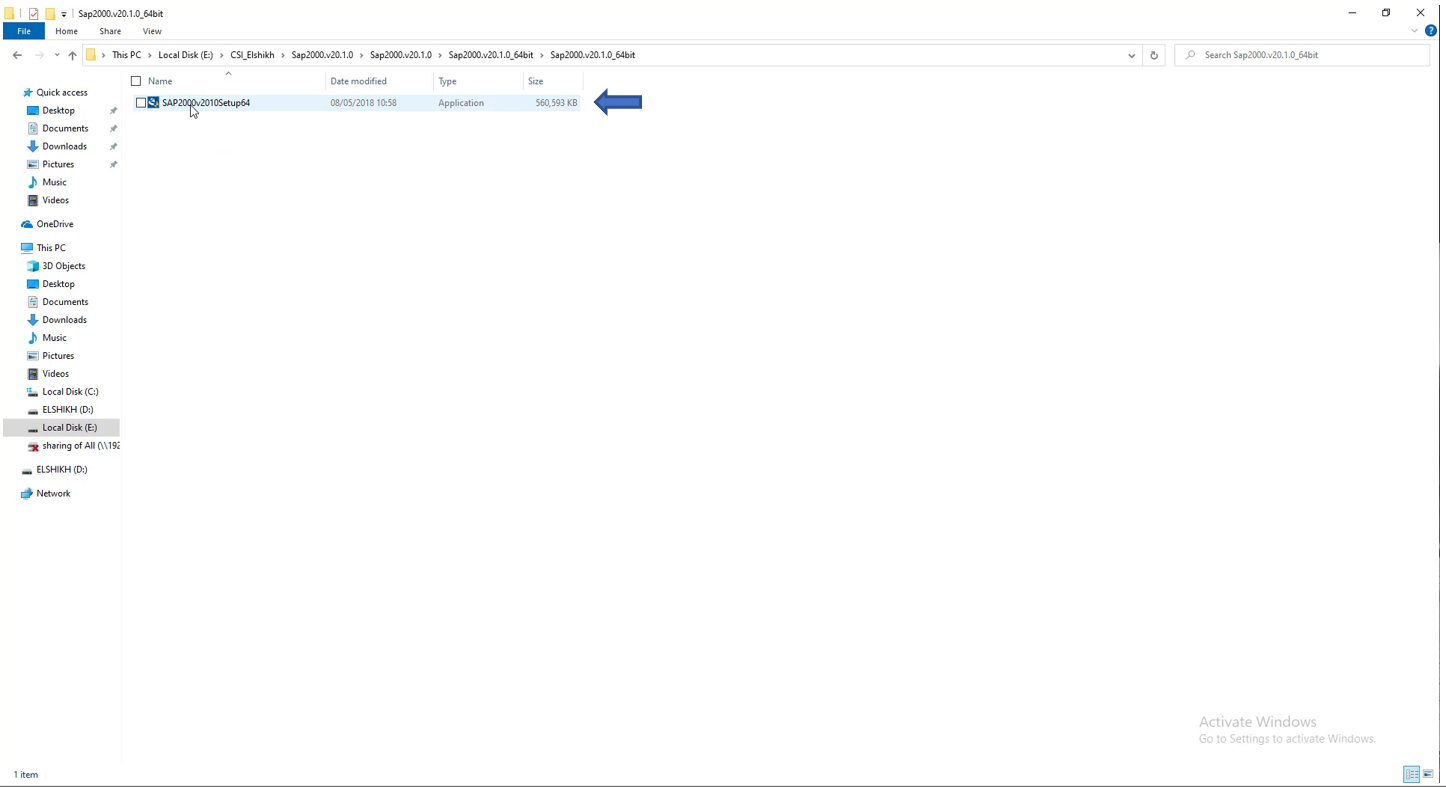1446x787 pixels.
Task: Open Pictures under This PC
Action: pos(58,356)
